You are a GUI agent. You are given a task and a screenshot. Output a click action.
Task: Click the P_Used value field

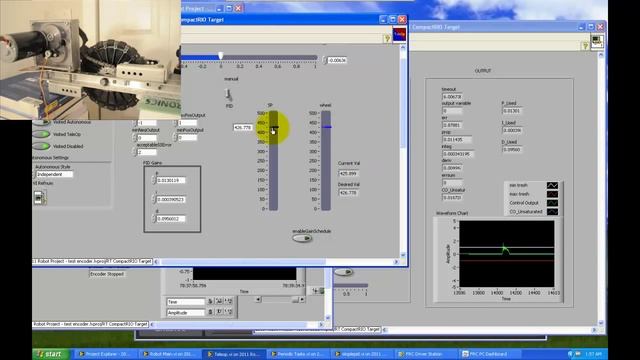pyautogui.click(x=512, y=111)
